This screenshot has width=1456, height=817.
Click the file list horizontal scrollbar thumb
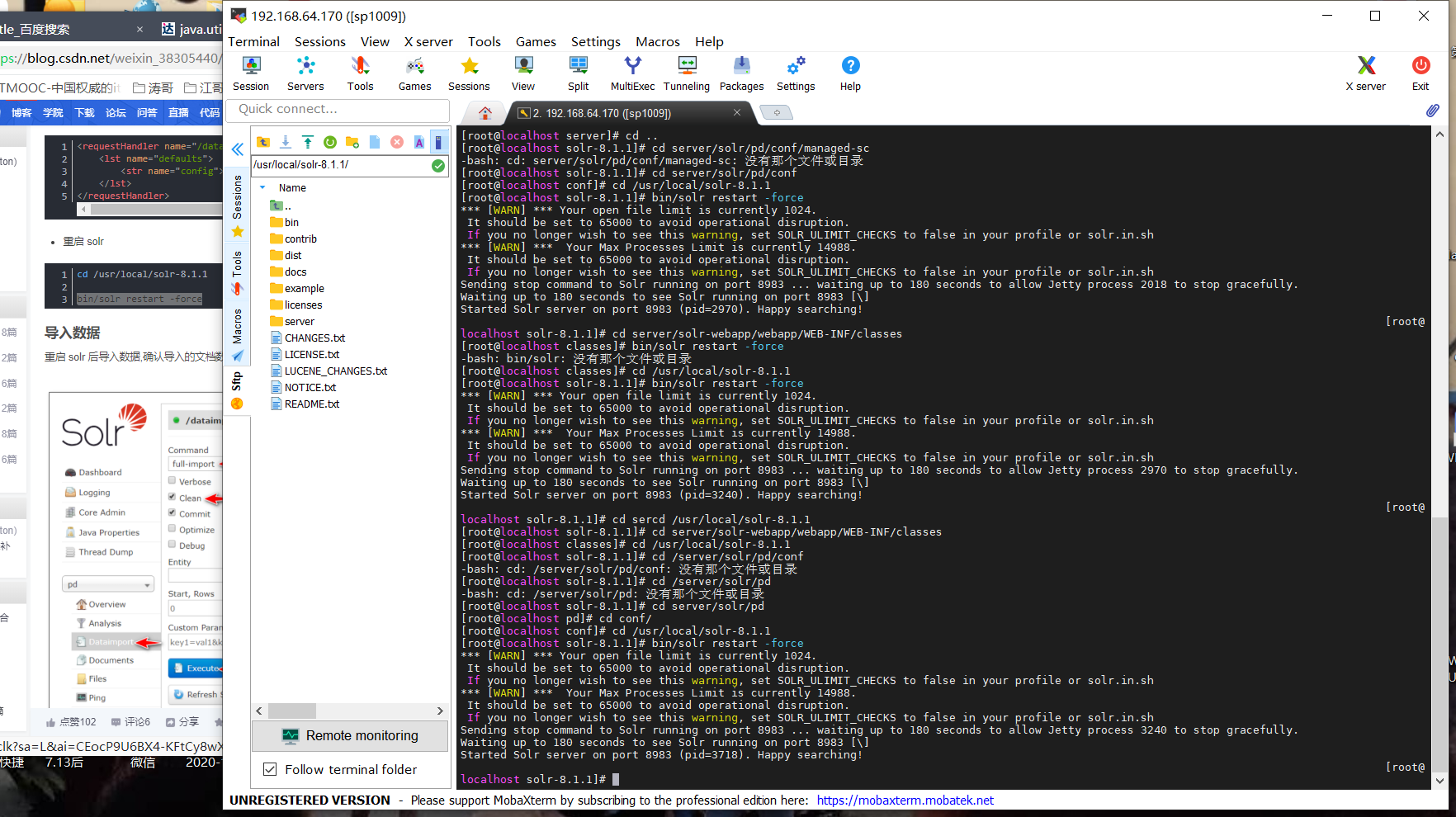(x=291, y=711)
